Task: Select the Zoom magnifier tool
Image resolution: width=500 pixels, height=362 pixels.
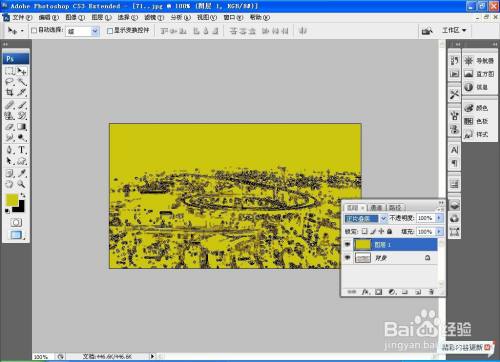Action: 22,184
